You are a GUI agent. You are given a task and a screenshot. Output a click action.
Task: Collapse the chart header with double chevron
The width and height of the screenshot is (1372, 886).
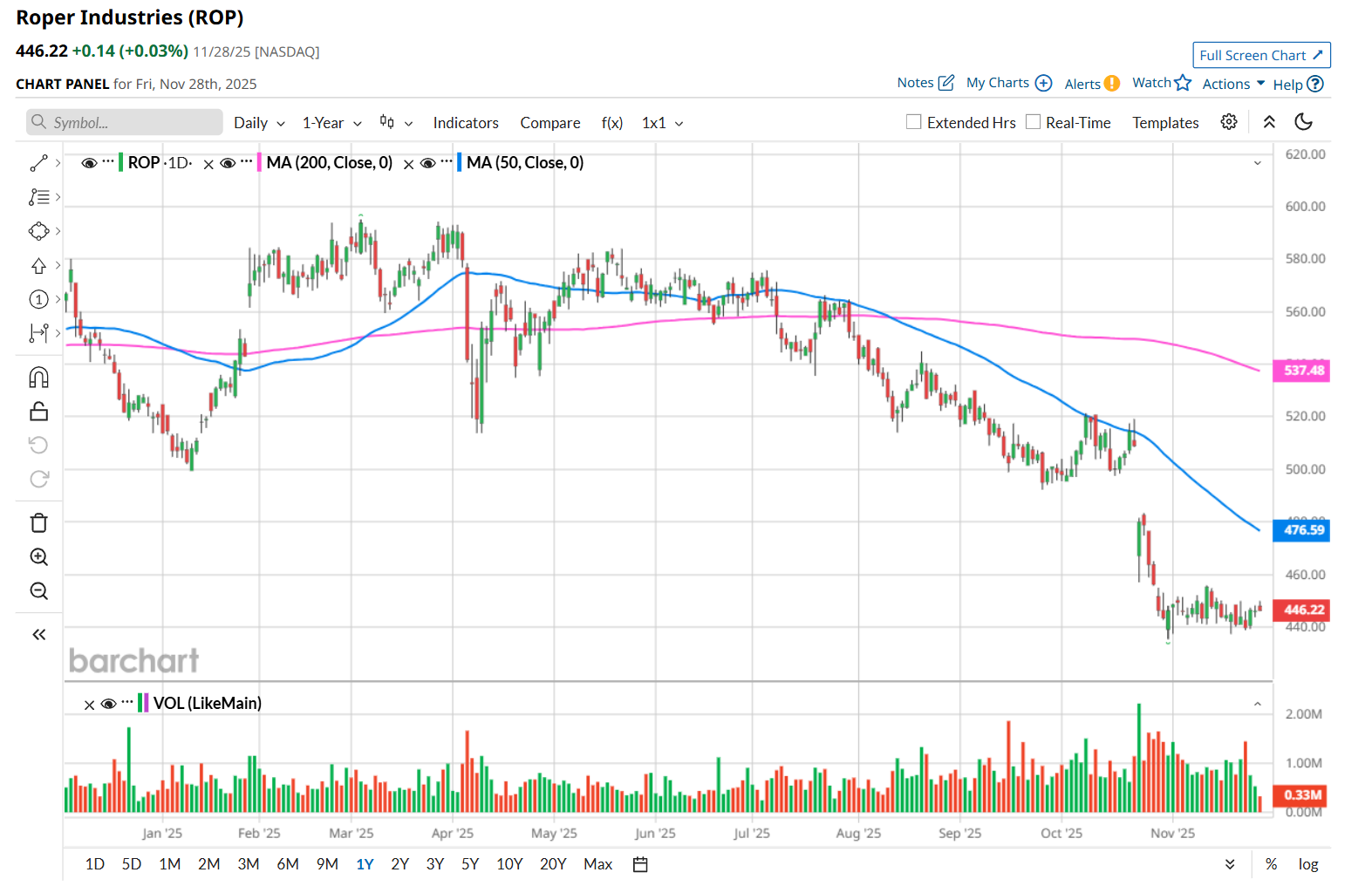tap(1269, 122)
